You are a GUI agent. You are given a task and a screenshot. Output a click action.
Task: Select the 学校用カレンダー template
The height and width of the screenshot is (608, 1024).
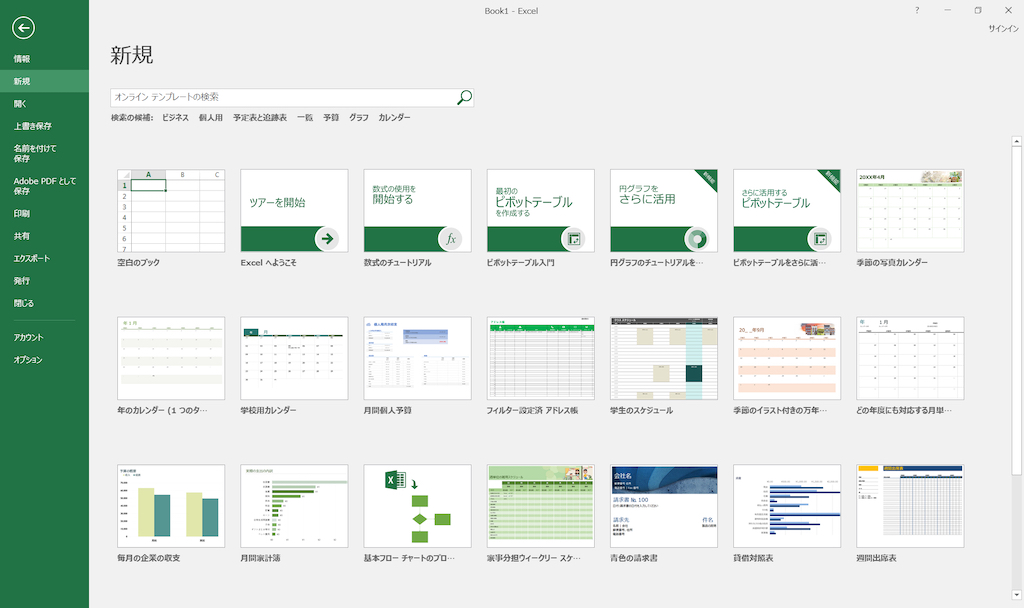294,366
